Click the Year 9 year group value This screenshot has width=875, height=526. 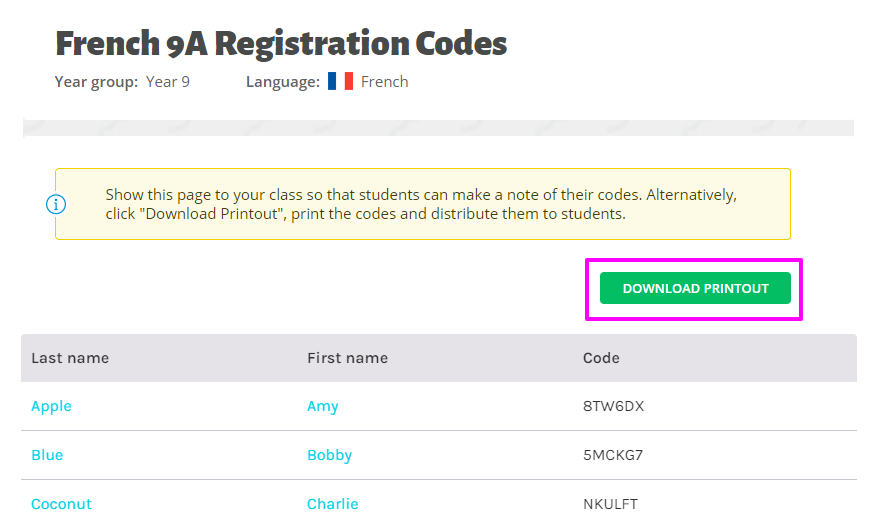pos(168,82)
